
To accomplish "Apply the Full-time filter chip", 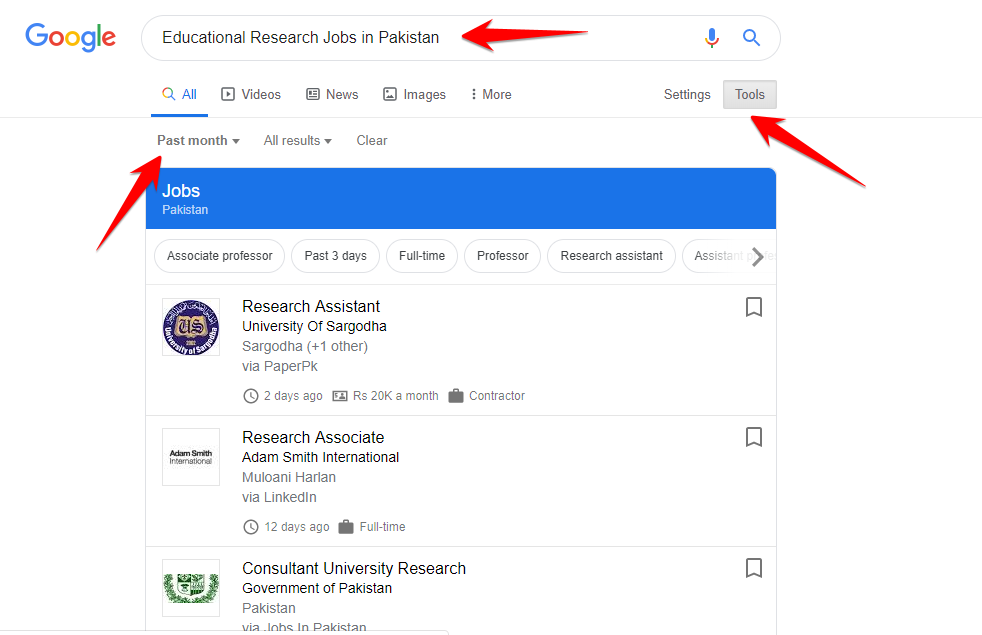I will coord(422,256).
